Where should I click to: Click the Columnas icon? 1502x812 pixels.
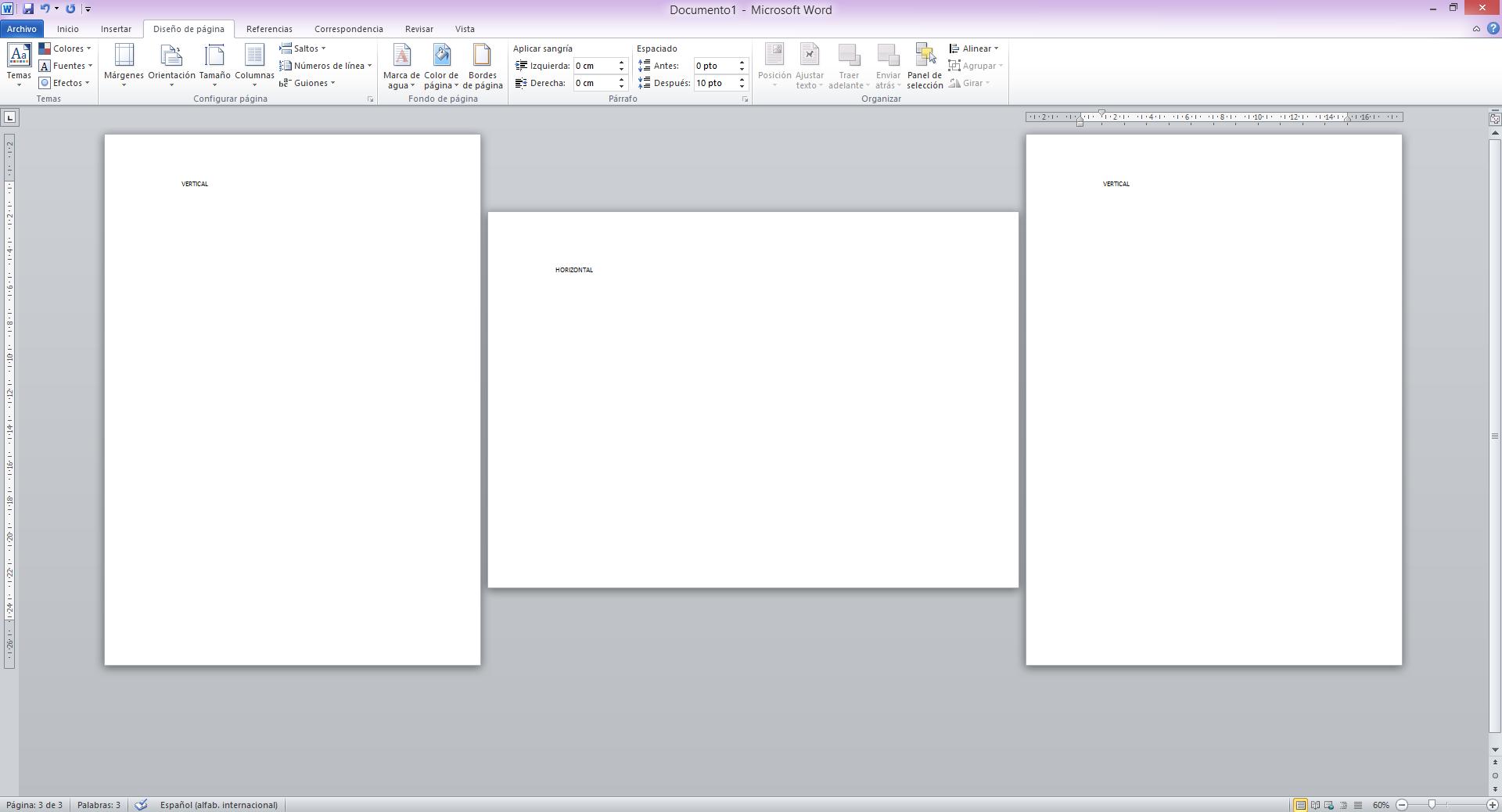pos(254,56)
